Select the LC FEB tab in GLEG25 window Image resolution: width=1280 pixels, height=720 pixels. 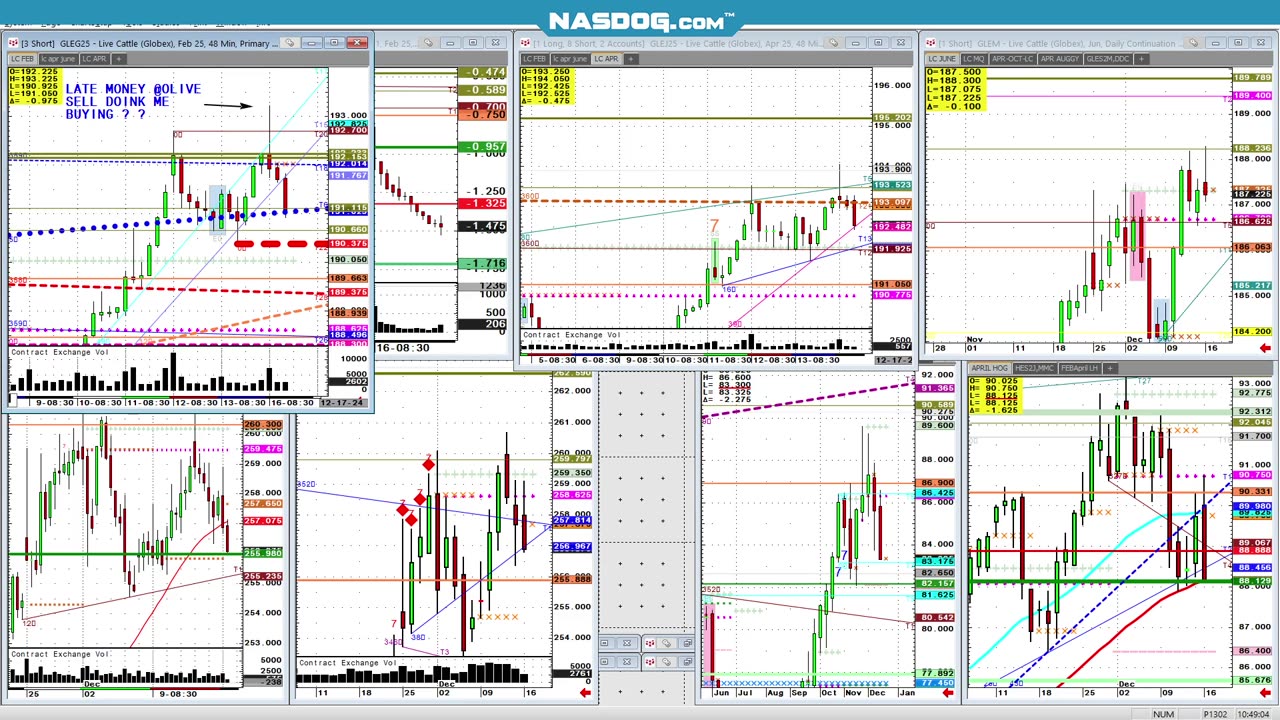22,59
